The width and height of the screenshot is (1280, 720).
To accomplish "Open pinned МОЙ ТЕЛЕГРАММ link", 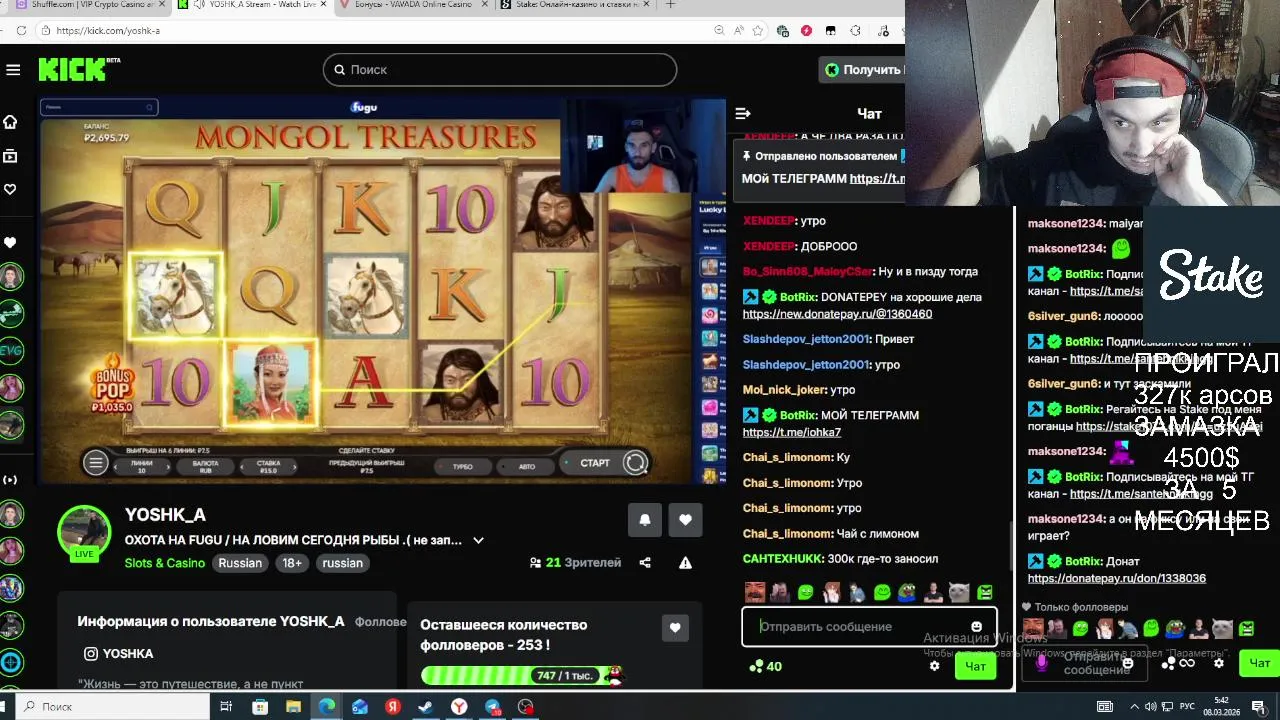I will [877, 179].
